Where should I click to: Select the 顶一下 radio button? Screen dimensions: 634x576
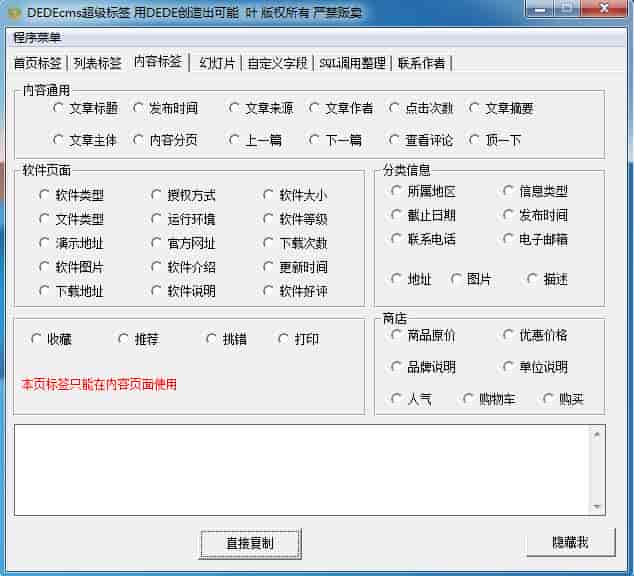(495, 140)
